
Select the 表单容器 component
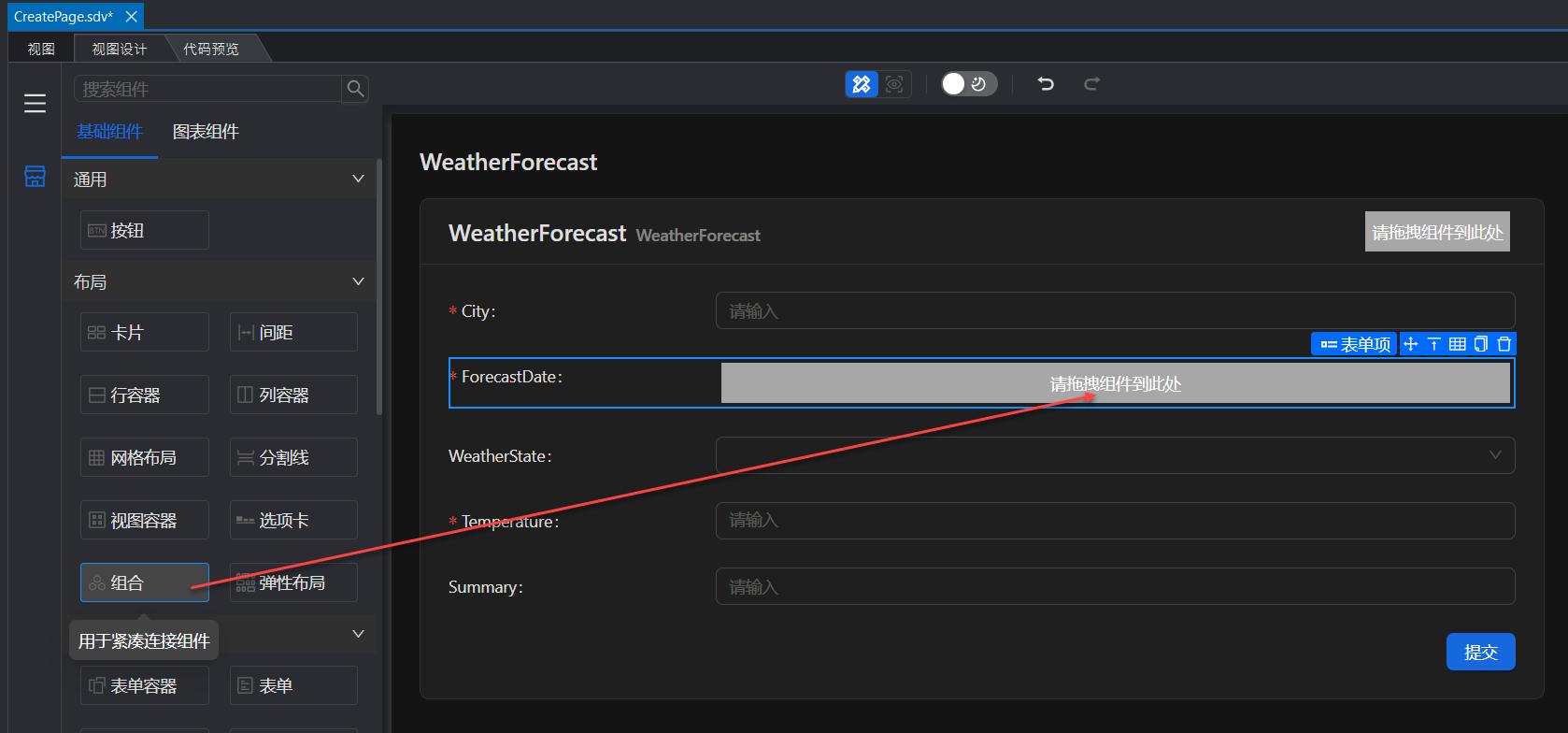pyautogui.click(x=145, y=685)
